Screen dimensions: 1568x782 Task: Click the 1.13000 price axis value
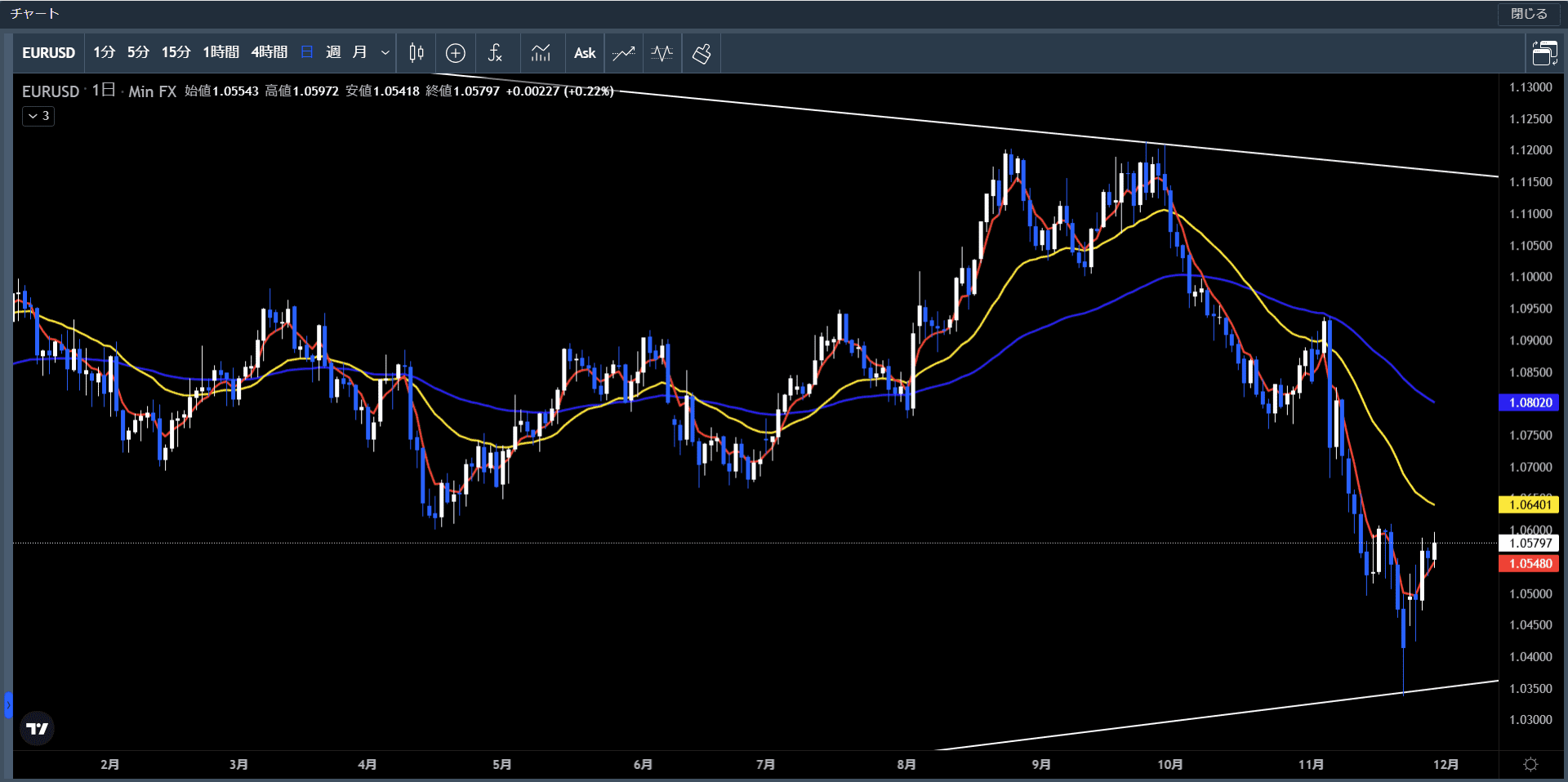(x=1530, y=87)
